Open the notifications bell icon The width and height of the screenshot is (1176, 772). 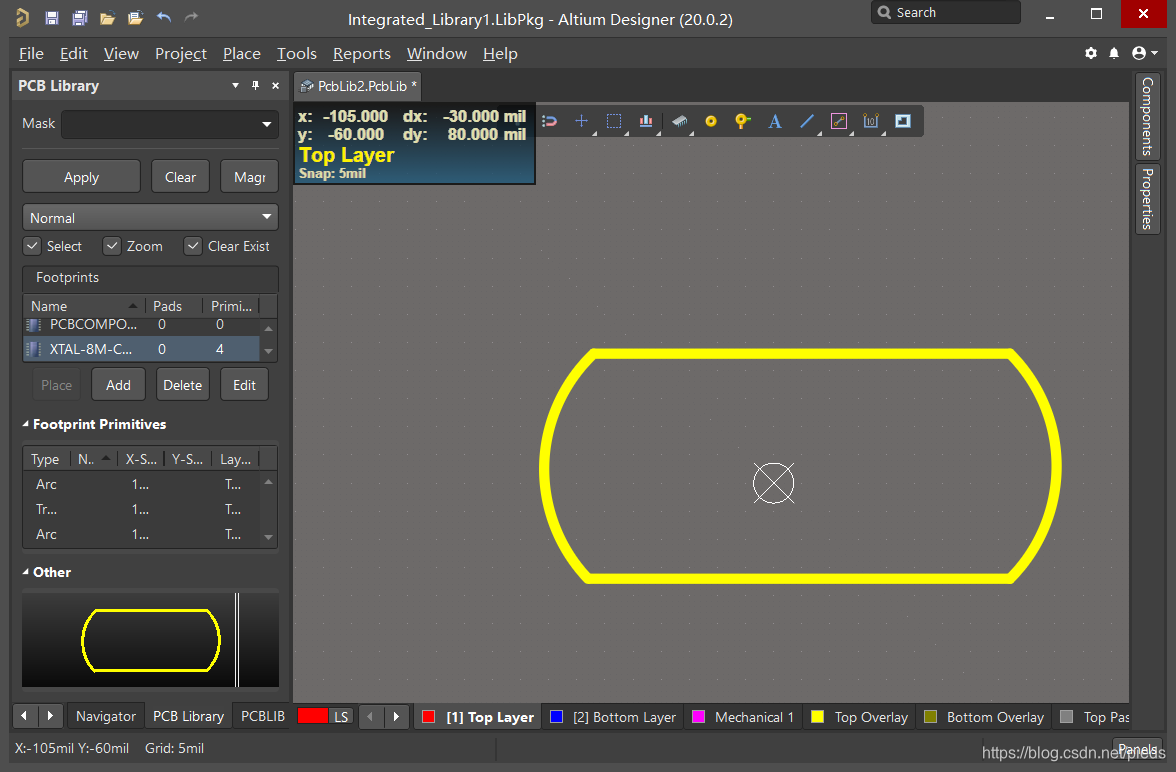[x=1115, y=53]
